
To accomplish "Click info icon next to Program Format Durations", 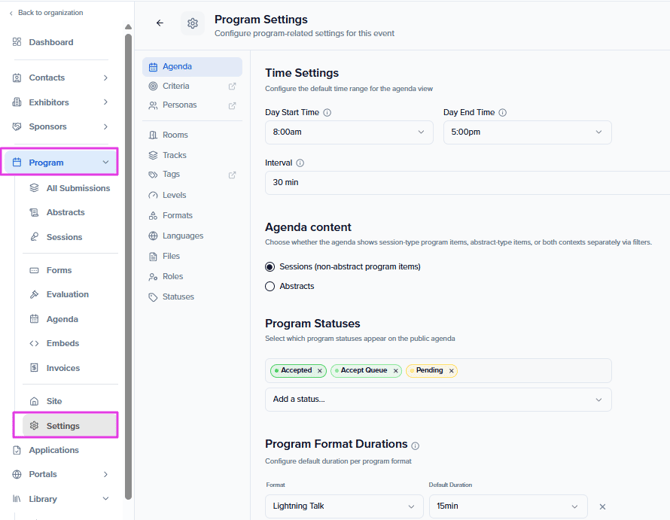I will [x=415, y=446].
